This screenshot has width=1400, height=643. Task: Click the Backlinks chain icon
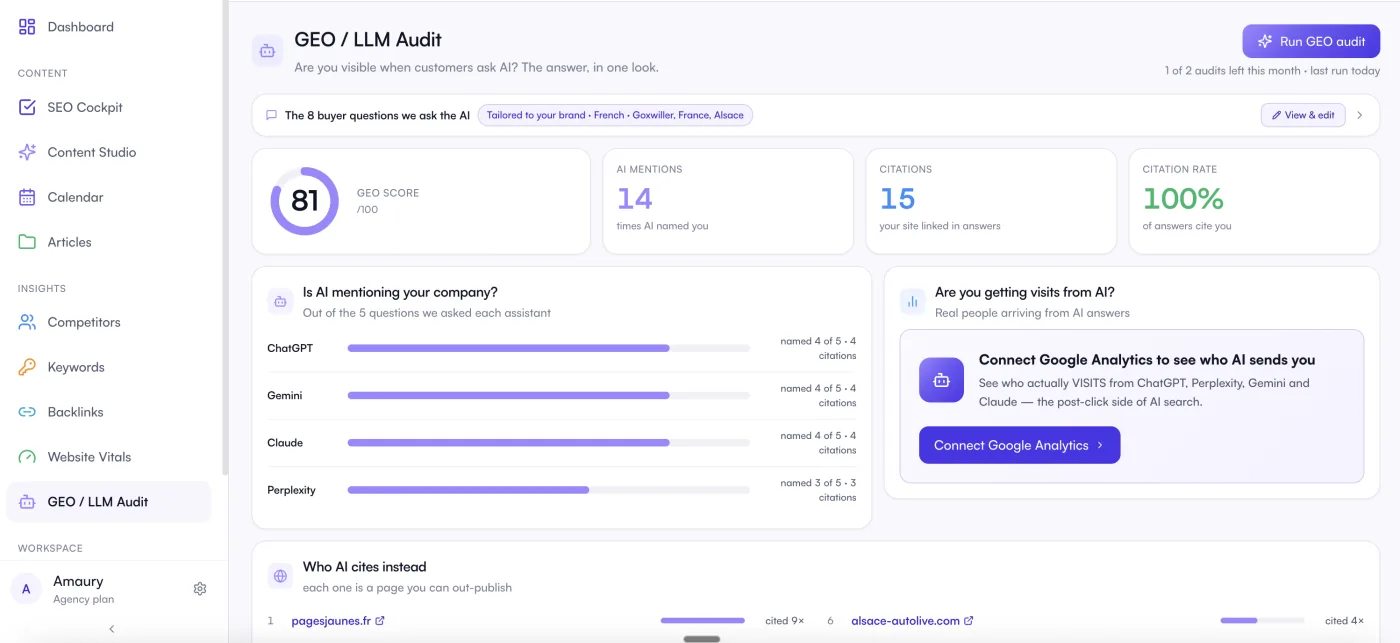click(x=27, y=412)
